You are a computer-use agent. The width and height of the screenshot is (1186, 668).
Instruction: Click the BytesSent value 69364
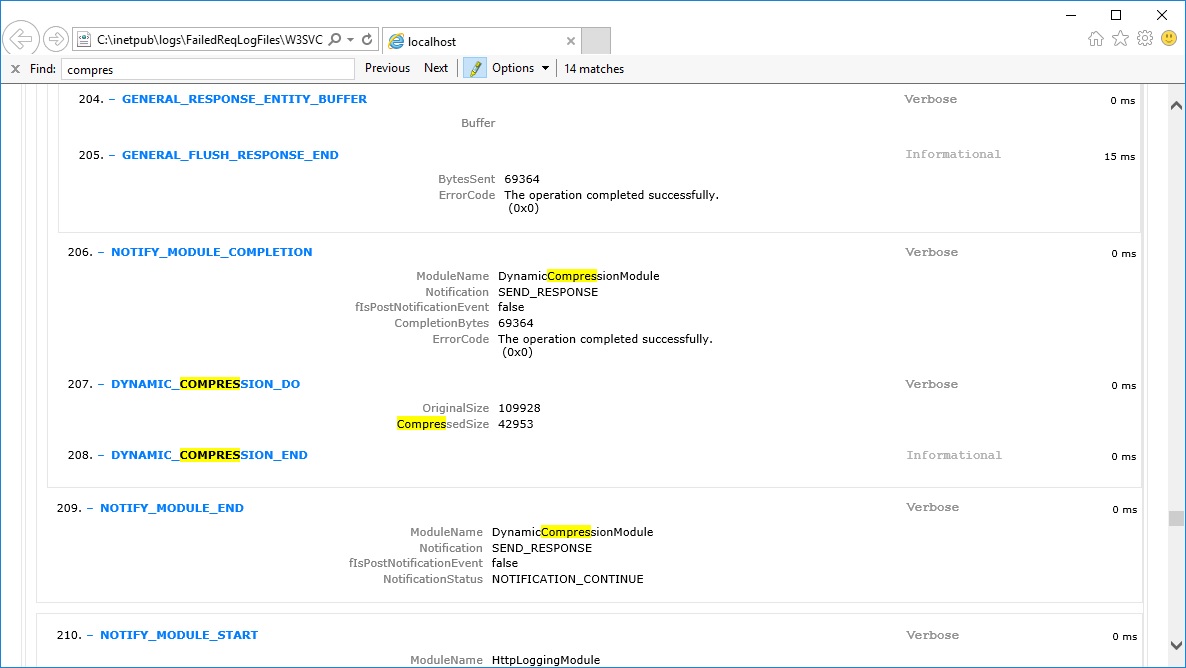click(522, 179)
